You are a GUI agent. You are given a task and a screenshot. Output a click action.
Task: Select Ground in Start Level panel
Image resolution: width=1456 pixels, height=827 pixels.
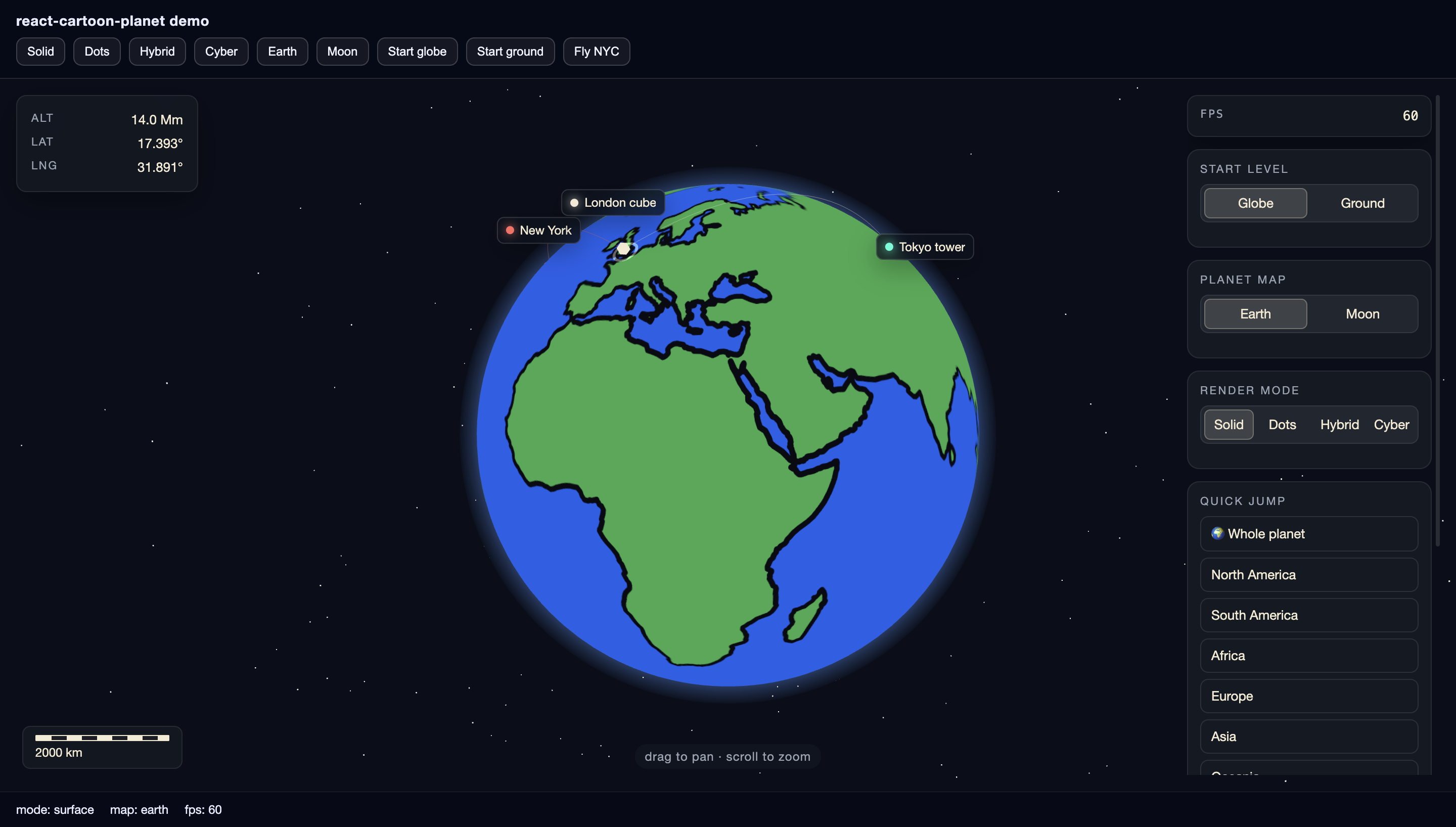[1362, 203]
